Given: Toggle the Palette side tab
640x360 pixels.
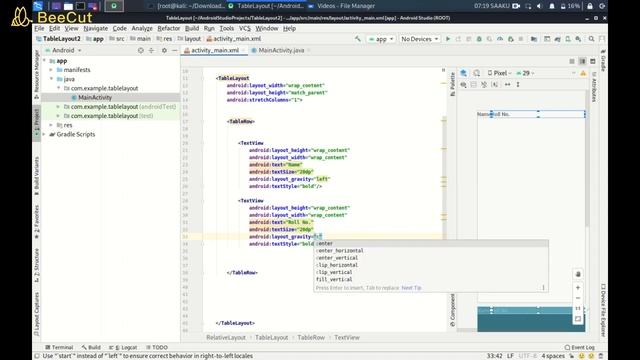Looking at the screenshot, I should [452, 84].
